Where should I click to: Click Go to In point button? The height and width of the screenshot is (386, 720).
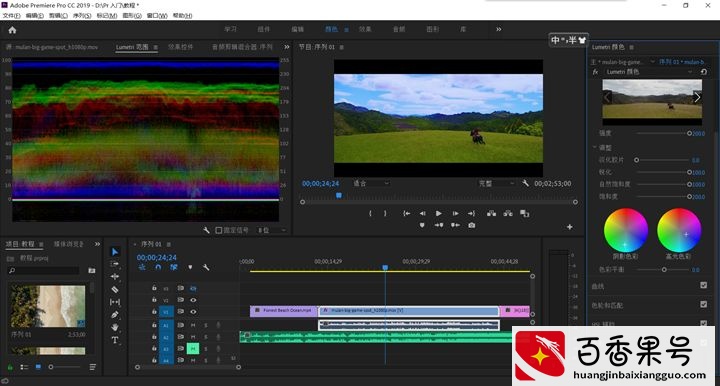(x=406, y=213)
